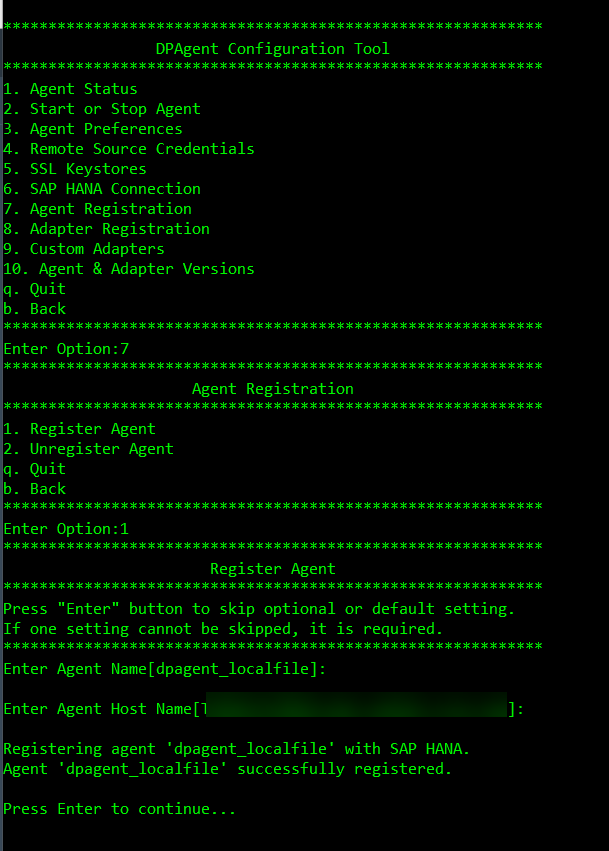The width and height of the screenshot is (609, 851).
Task: Click the "5. SSL Keystores" line
Action: tap(74, 169)
